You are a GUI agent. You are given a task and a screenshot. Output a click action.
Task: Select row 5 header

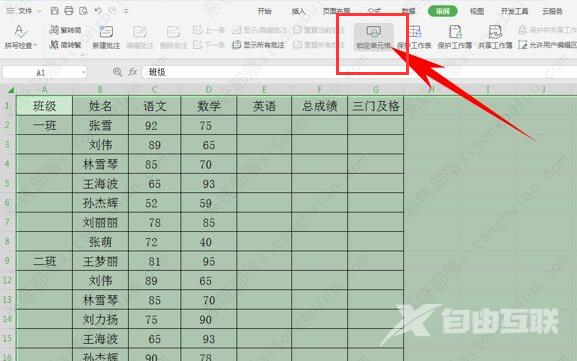point(7,183)
